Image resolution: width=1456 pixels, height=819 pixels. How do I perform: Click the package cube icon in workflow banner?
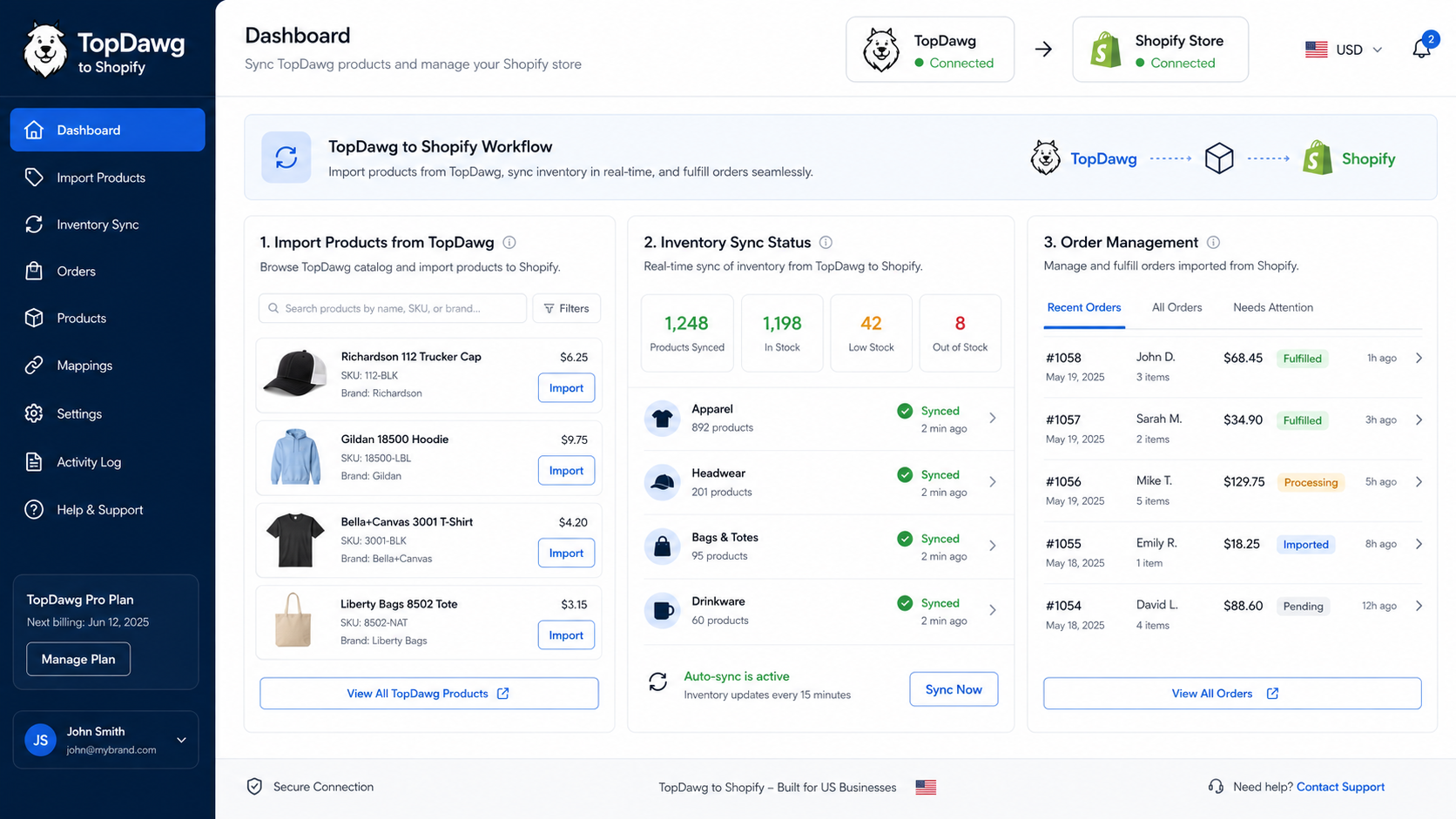1219,158
